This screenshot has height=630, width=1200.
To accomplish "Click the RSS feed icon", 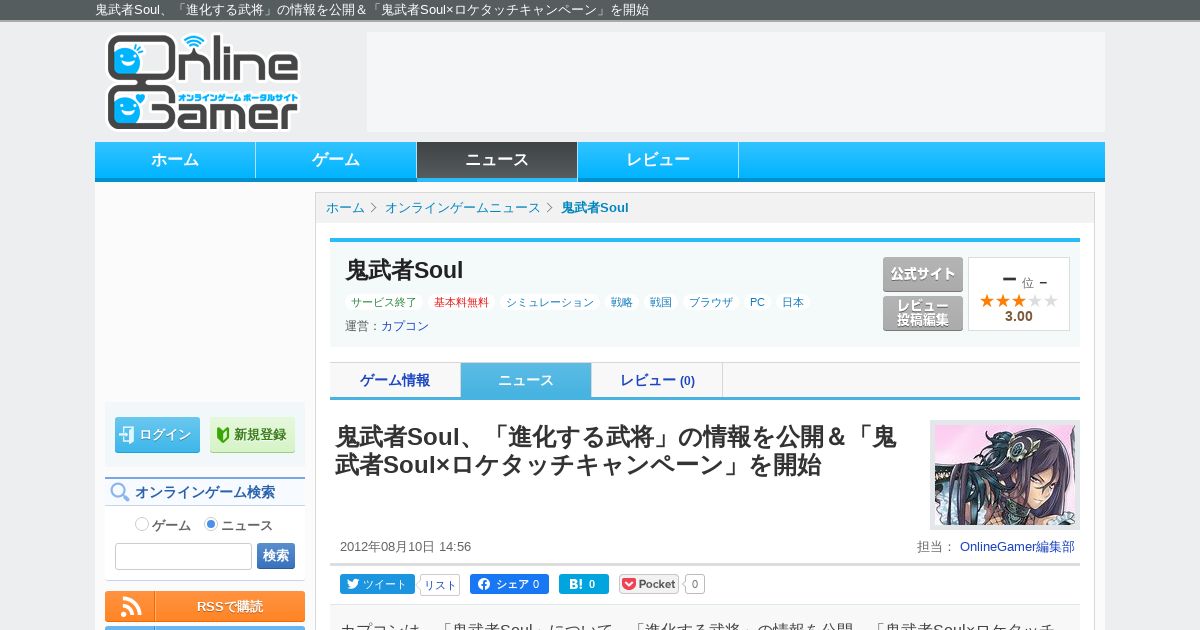I will click(130, 606).
